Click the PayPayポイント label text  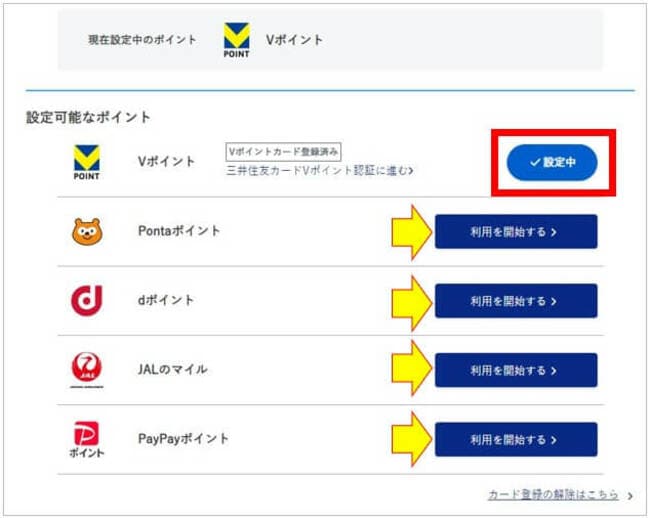tap(183, 439)
